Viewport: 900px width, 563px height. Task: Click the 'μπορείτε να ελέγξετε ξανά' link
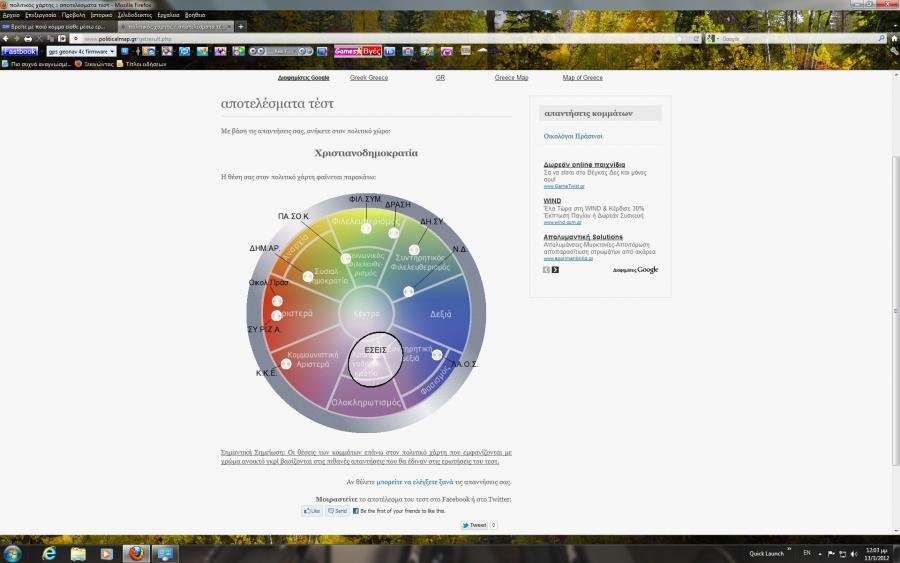pos(414,482)
